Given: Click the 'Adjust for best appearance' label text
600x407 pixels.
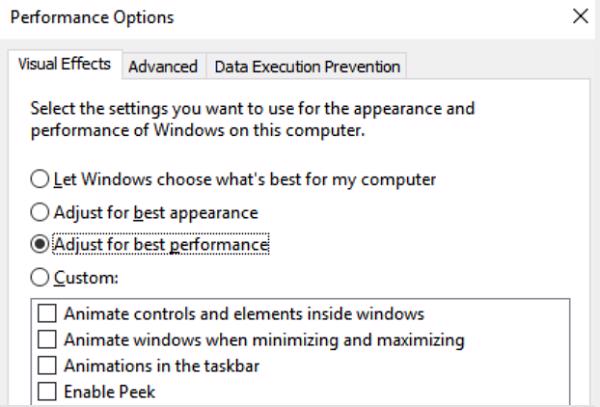Looking at the screenshot, I should (145, 212).
